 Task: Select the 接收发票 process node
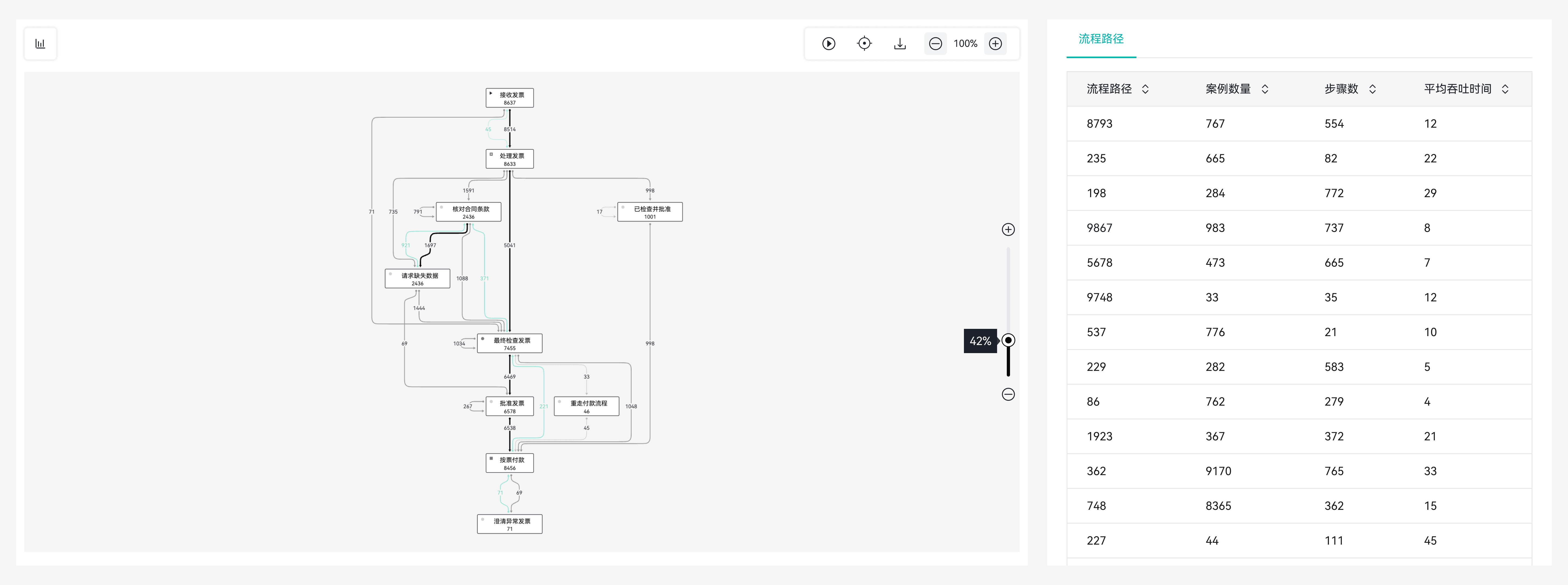pos(509,98)
